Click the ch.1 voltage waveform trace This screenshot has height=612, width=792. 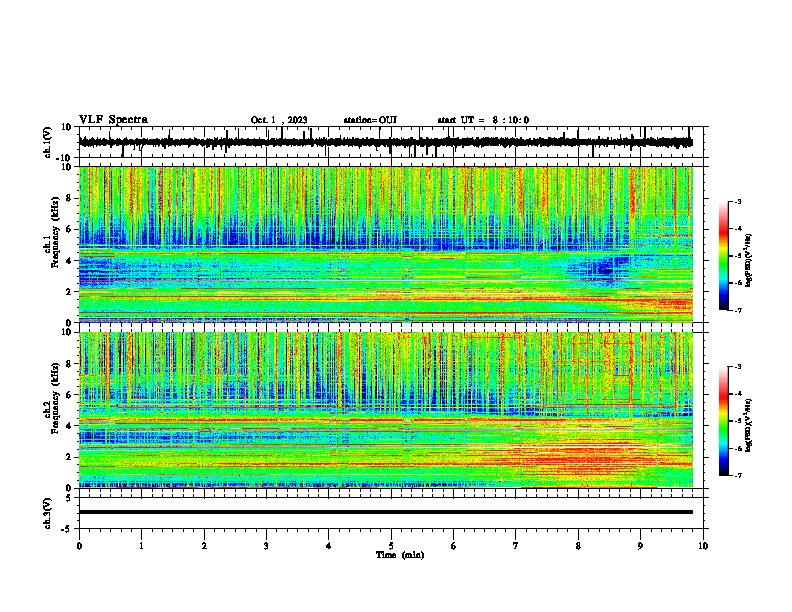[x=385, y=142]
